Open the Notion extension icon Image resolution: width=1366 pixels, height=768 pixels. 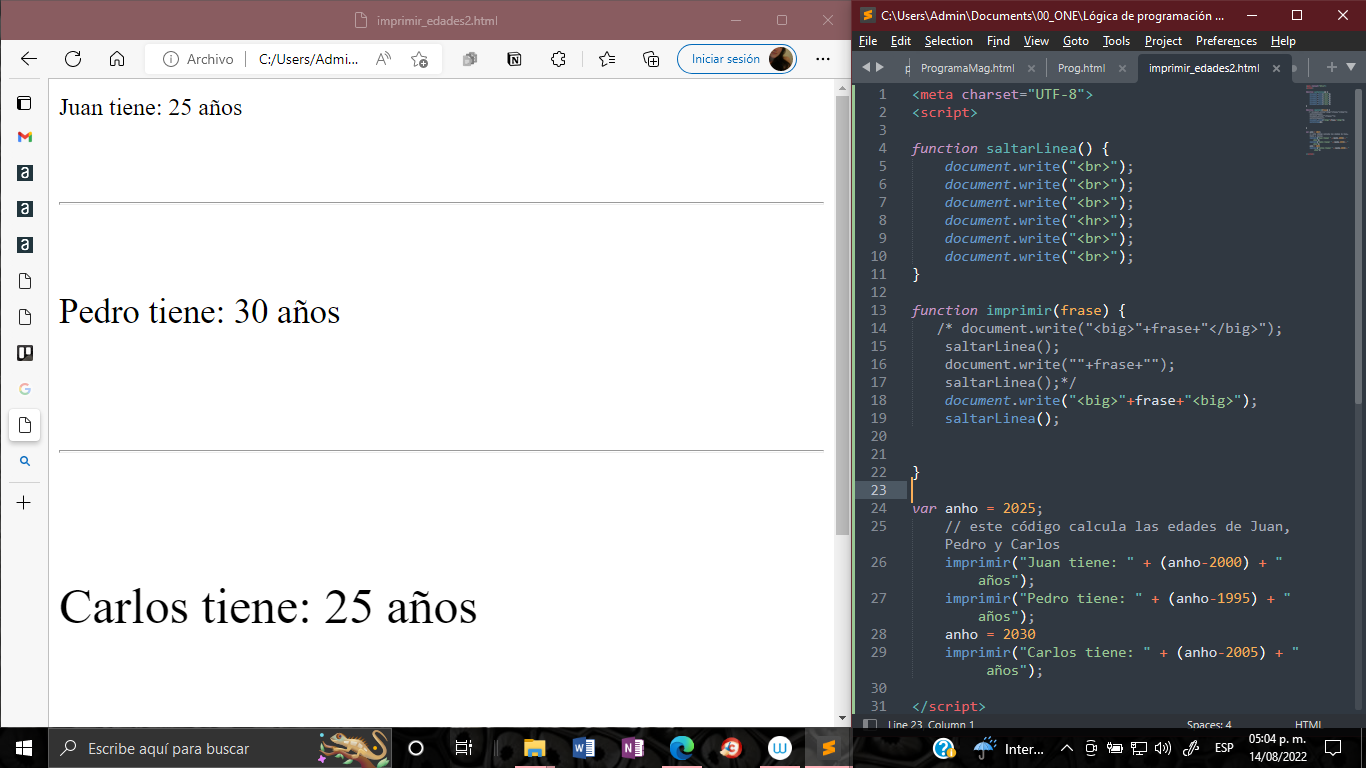514,59
